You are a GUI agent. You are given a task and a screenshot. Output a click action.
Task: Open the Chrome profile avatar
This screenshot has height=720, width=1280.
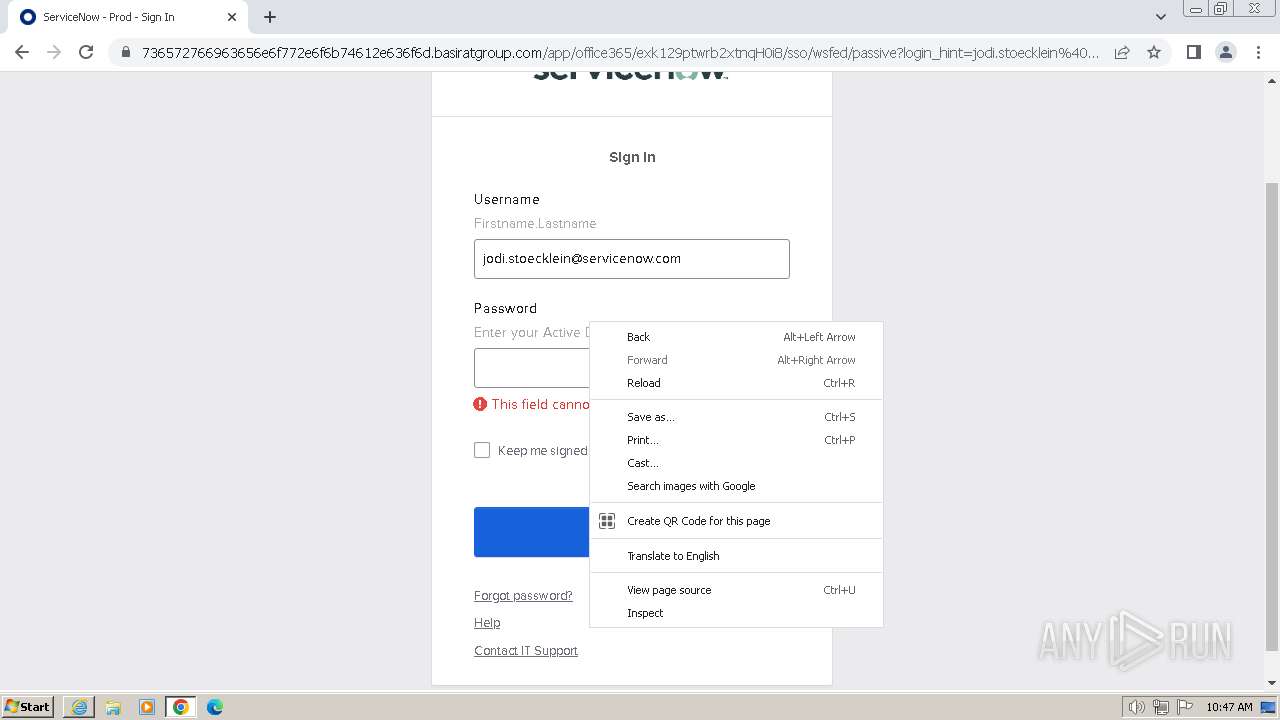1226,52
